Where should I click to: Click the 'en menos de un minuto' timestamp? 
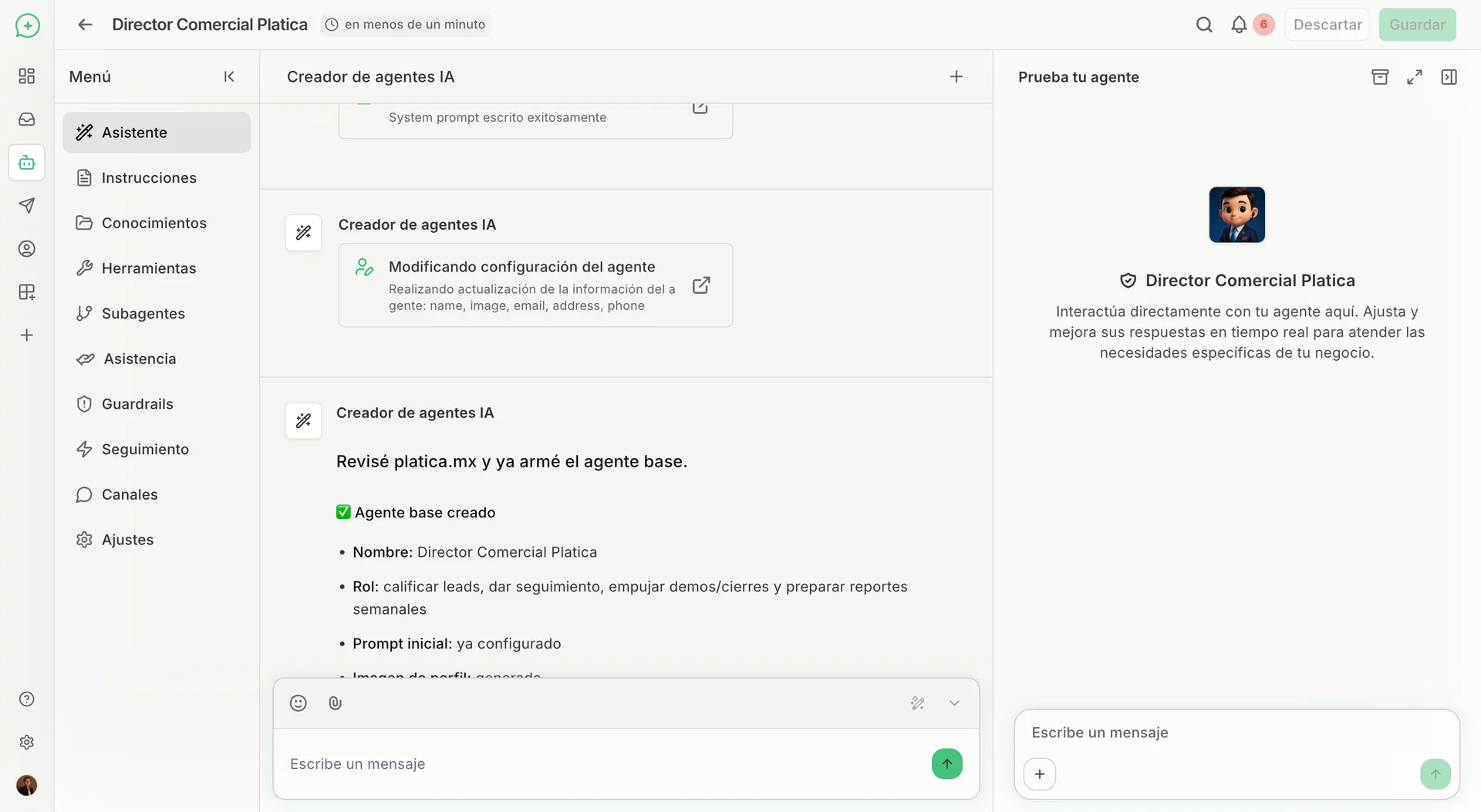click(406, 25)
